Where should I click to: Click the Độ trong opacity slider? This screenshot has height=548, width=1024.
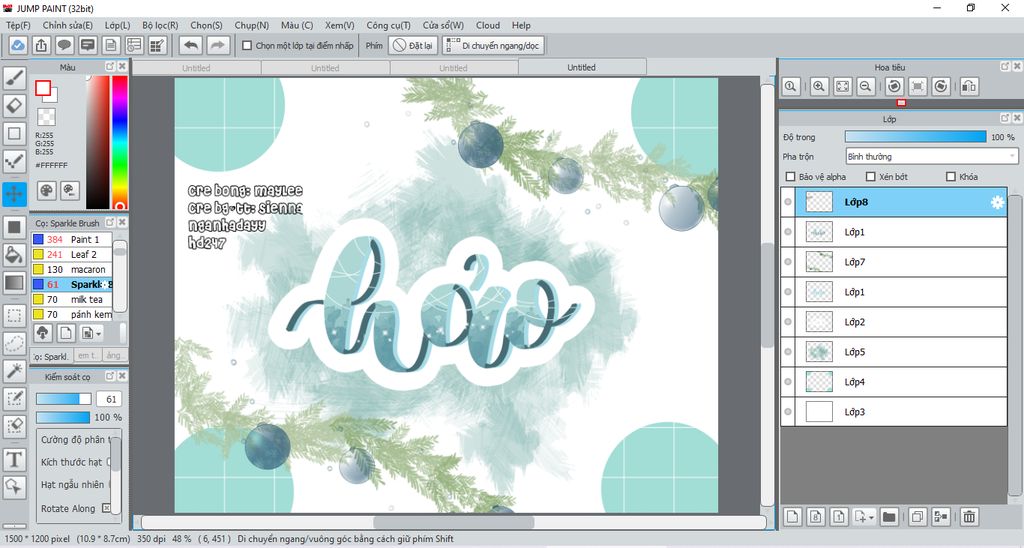tap(916, 137)
